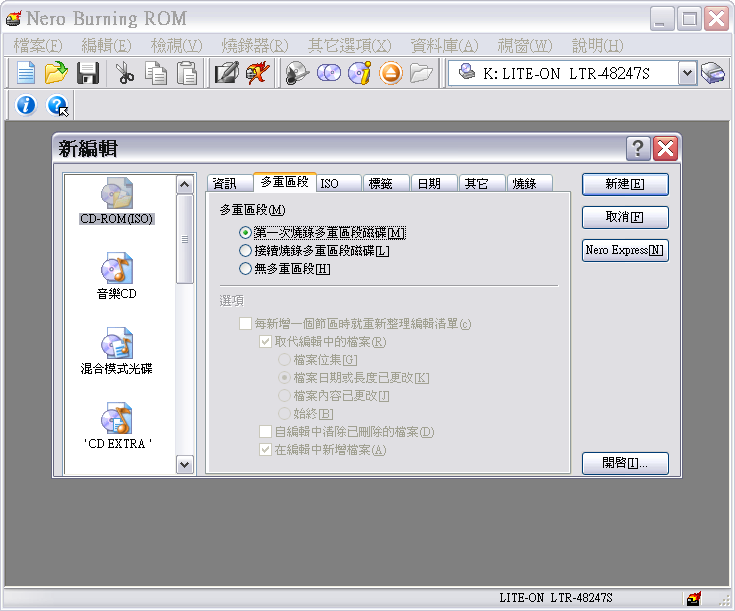Save compilation using the floppy disk icon
735x611 pixels.
(88, 73)
